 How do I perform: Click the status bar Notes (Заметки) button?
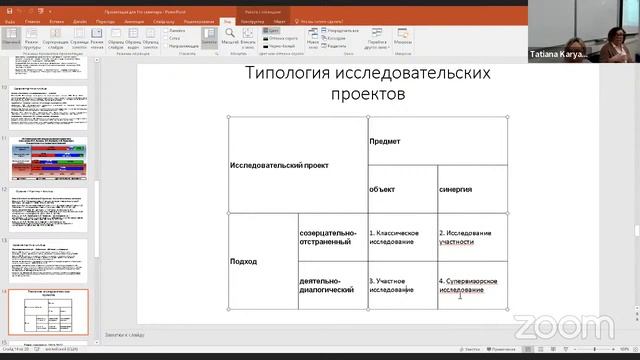(x=469, y=349)
